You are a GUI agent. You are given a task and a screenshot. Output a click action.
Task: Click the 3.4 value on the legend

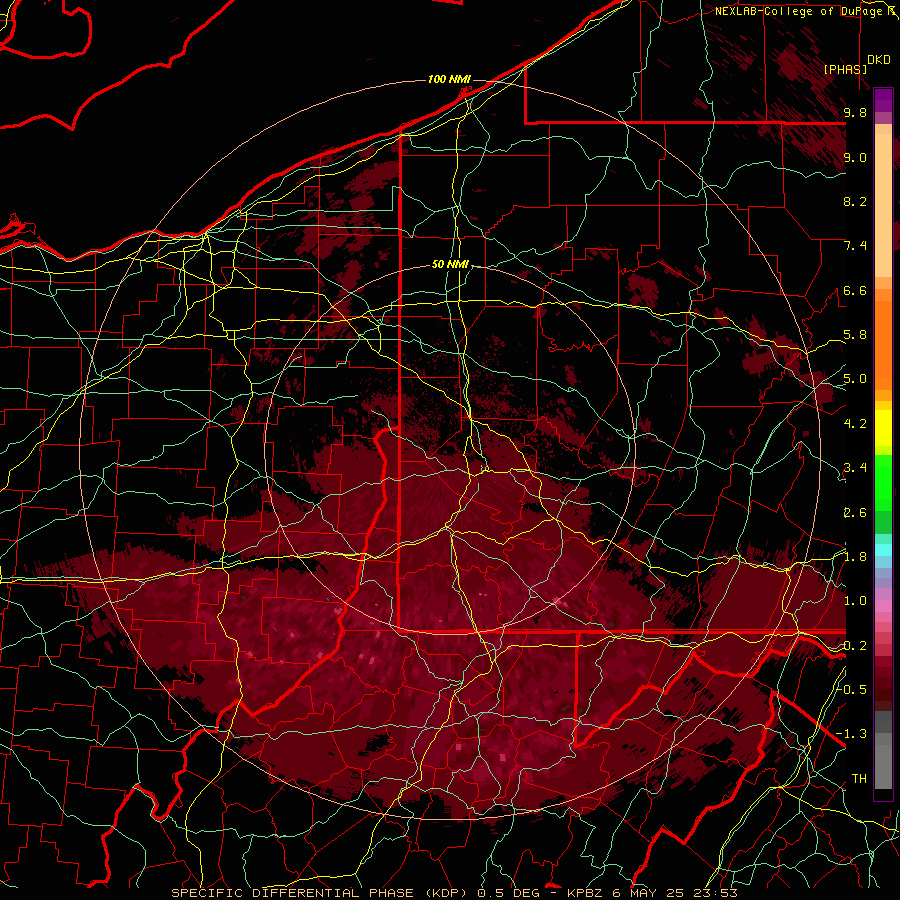855,468
